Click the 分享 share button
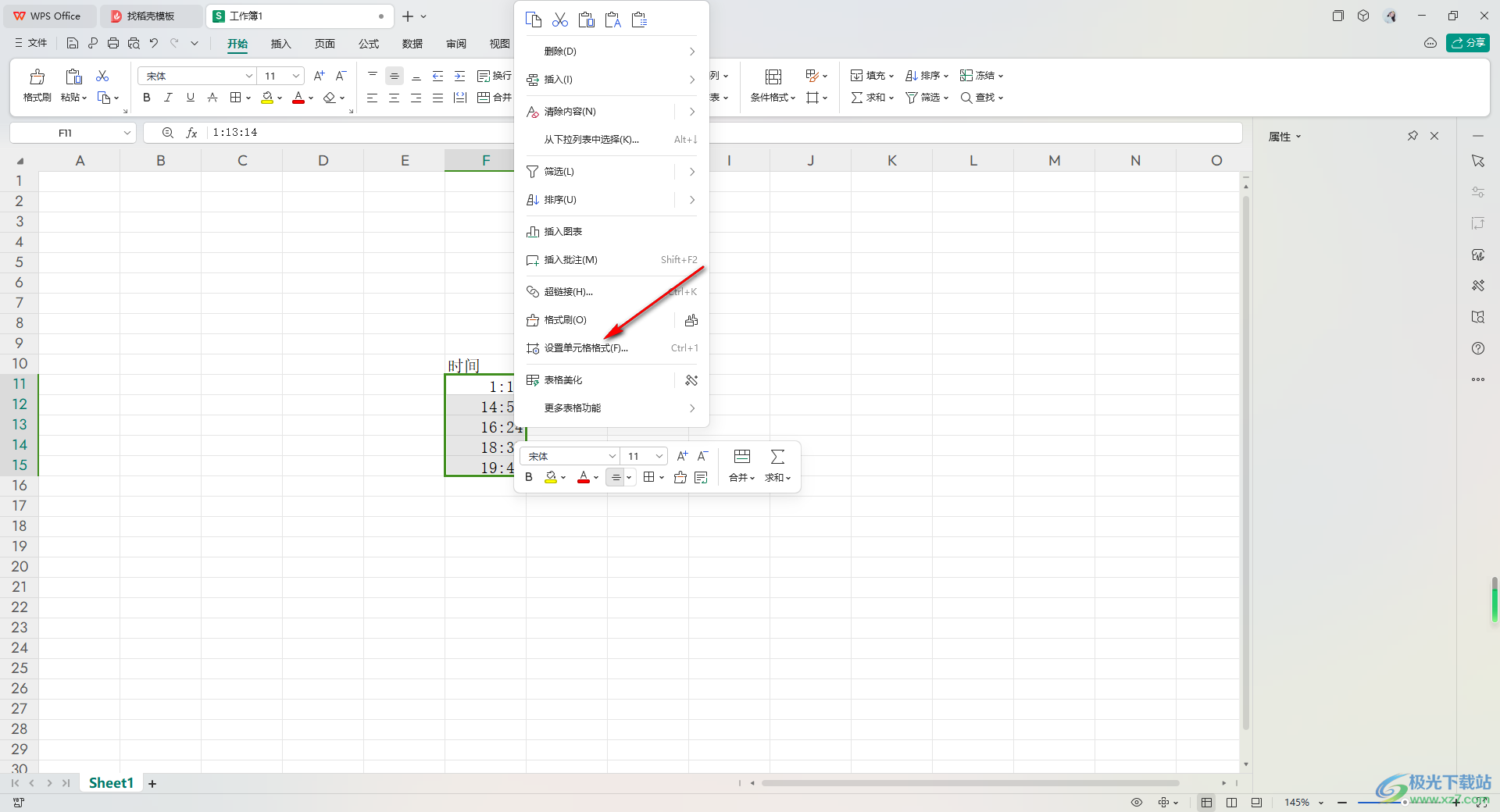The height and width of the screenshot is (812, 1500). (x=1468, y=43)
